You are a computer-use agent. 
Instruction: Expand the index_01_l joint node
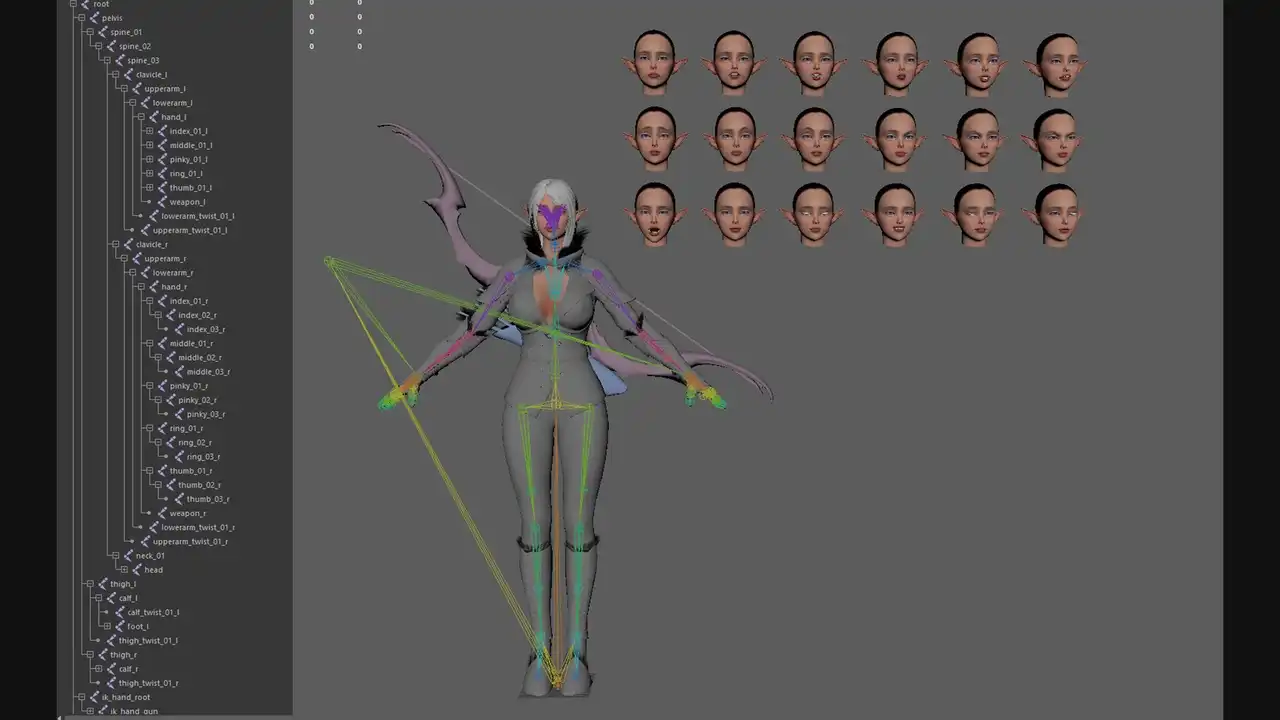coord(149,131)
